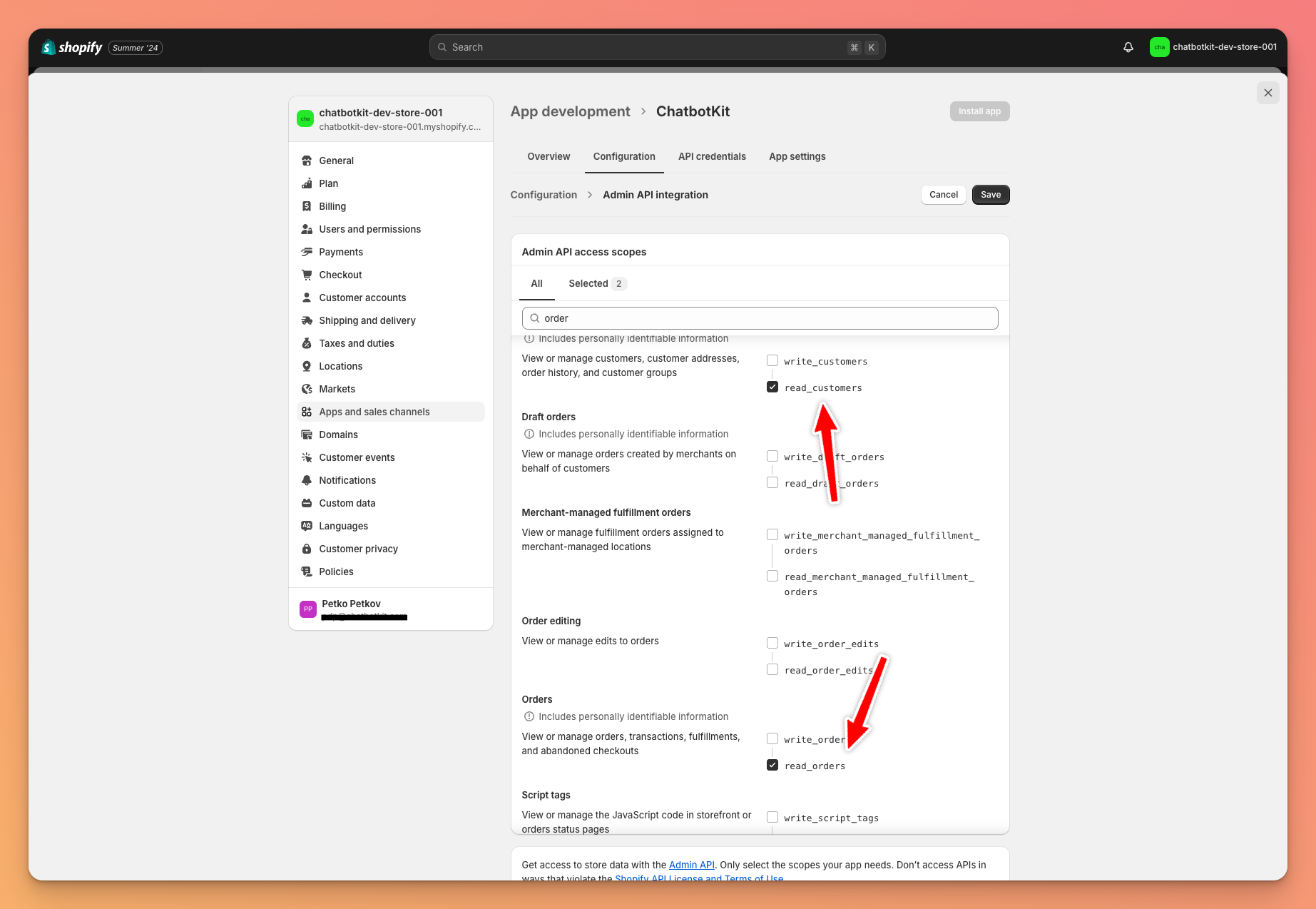Select the Configuration tab
The width and height of the screenshot is (1316, 909).
coord(624,156)
